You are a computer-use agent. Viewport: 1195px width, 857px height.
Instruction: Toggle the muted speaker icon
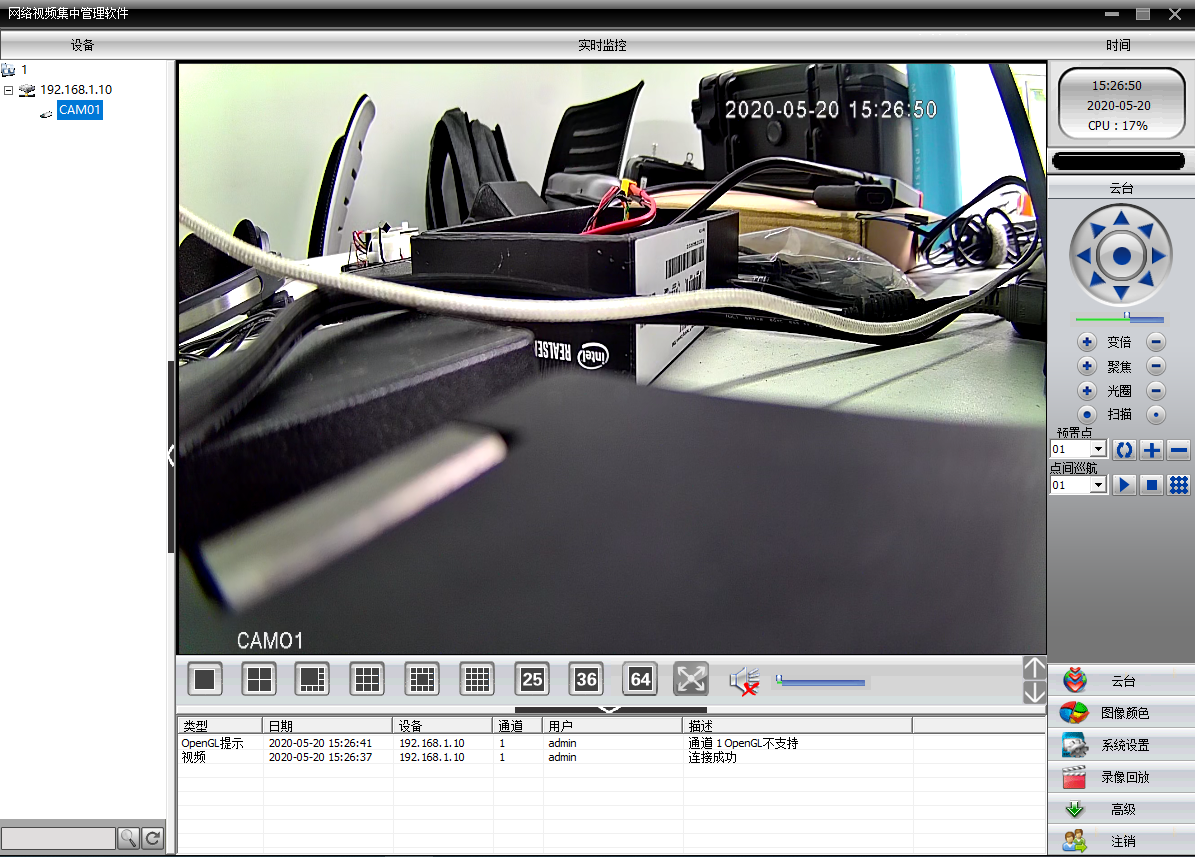point(745,680)
